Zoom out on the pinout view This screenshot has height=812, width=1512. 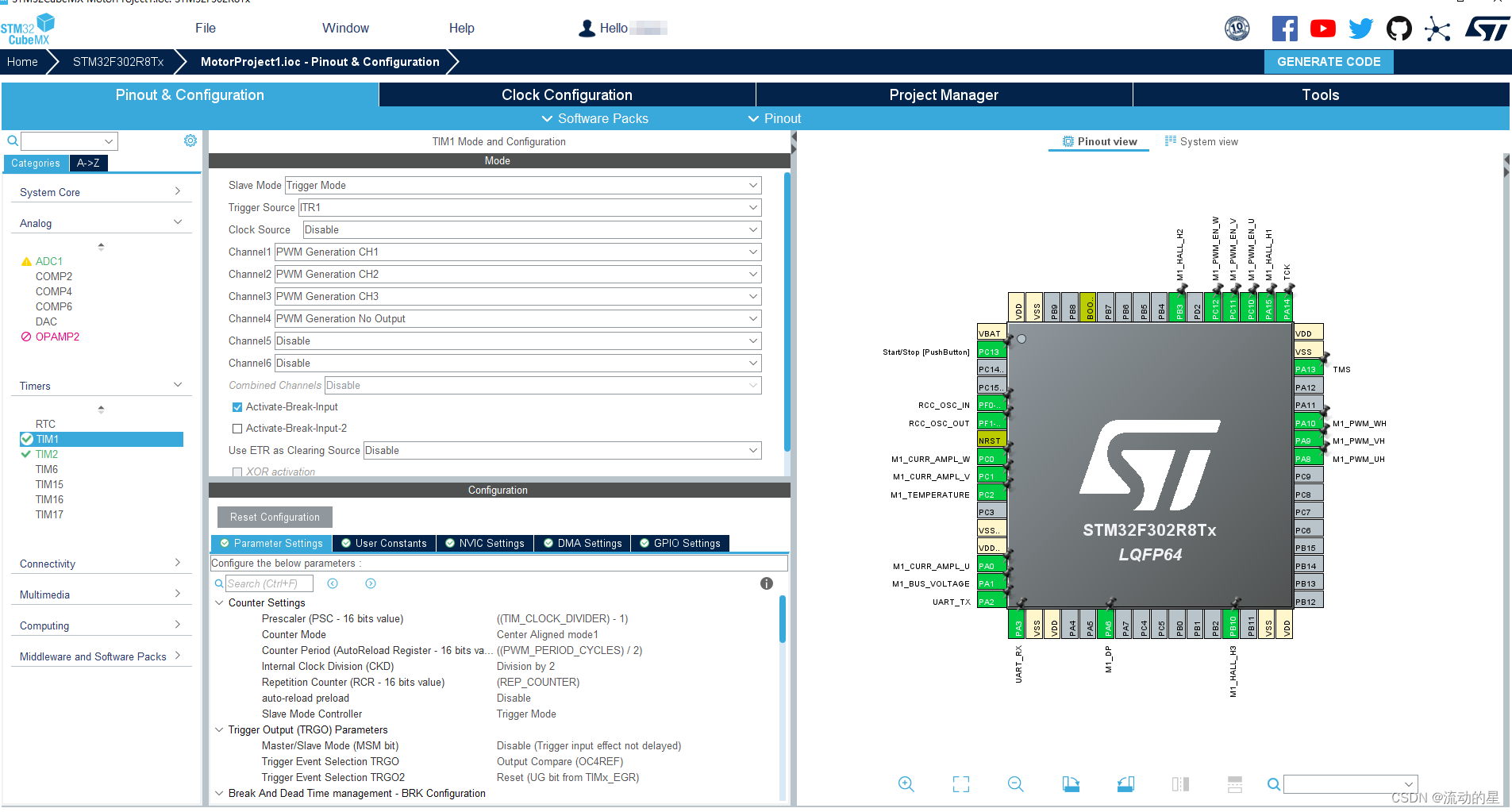[1016, 784]
